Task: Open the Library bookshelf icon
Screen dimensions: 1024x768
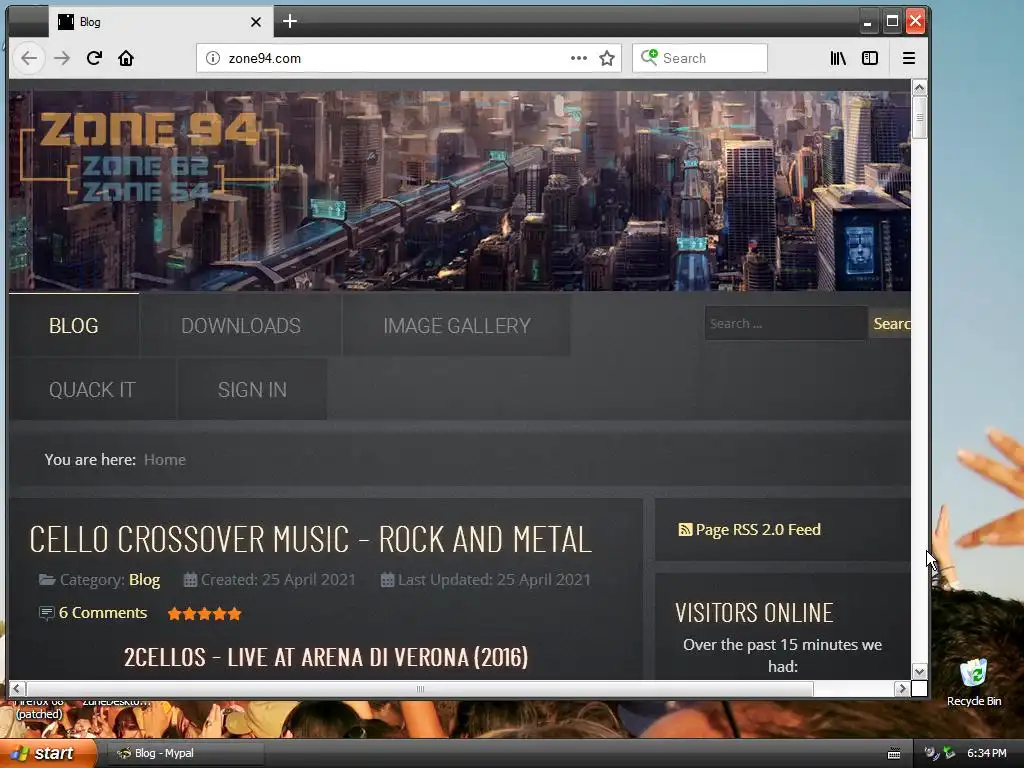Action: point(838,58)
